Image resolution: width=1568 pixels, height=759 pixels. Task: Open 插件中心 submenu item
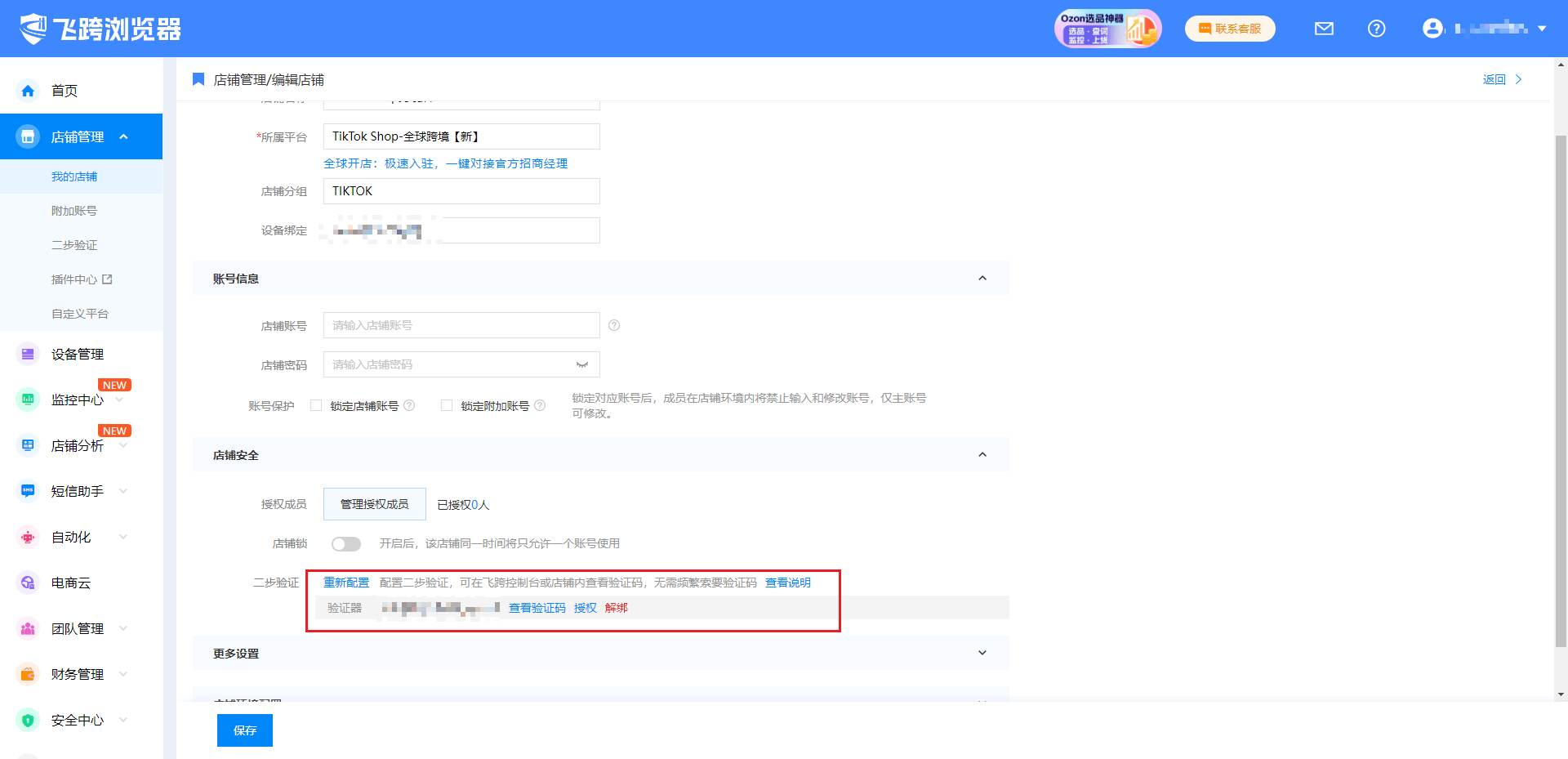point(74,279)
